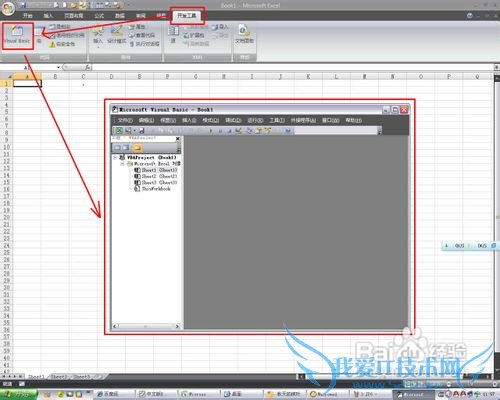
Task: Click Expansion Packs (扩展包) in XML group
Action: (x=194, y=35)
